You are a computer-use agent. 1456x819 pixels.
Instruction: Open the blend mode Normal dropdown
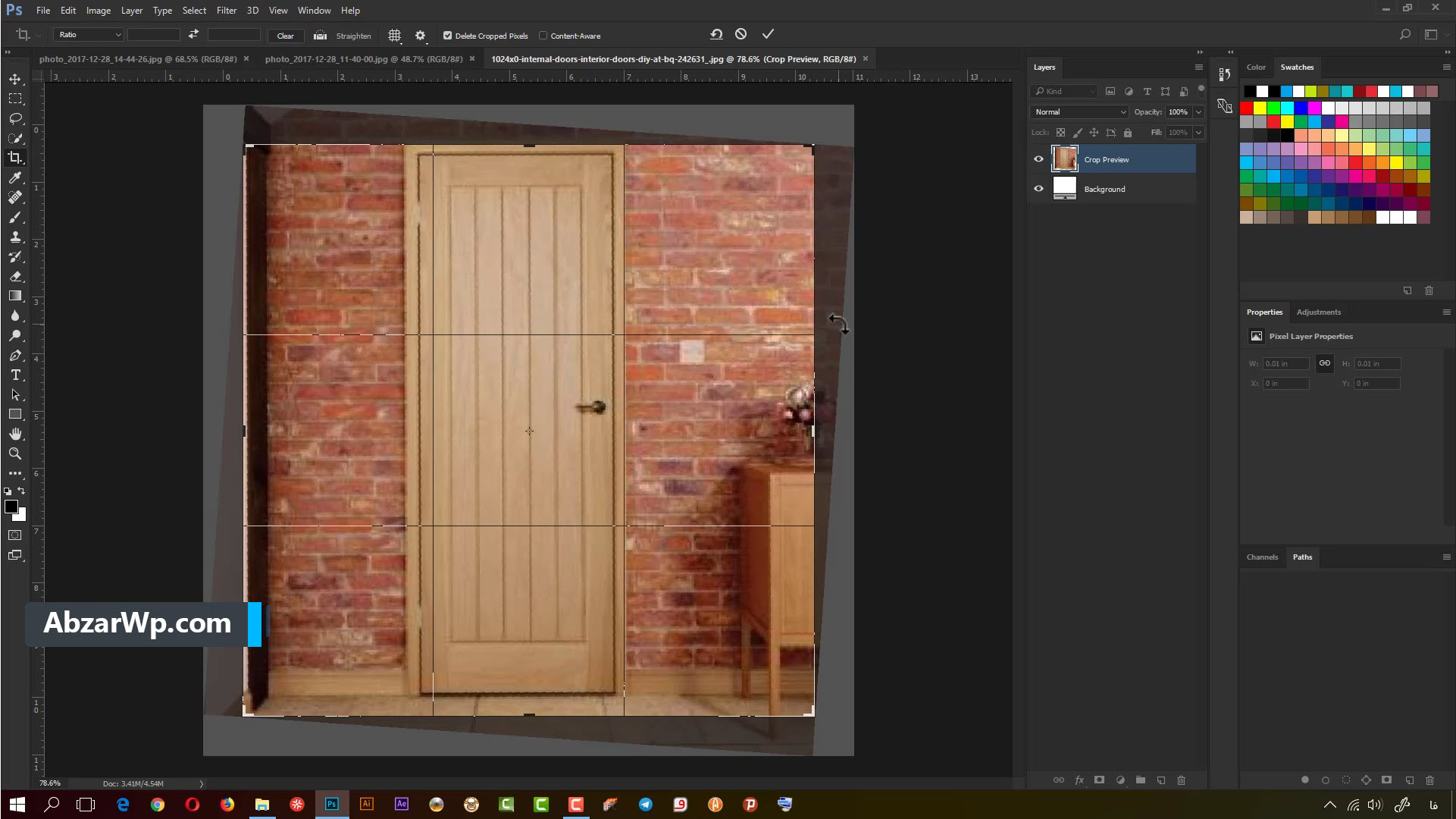point(1079,112)
